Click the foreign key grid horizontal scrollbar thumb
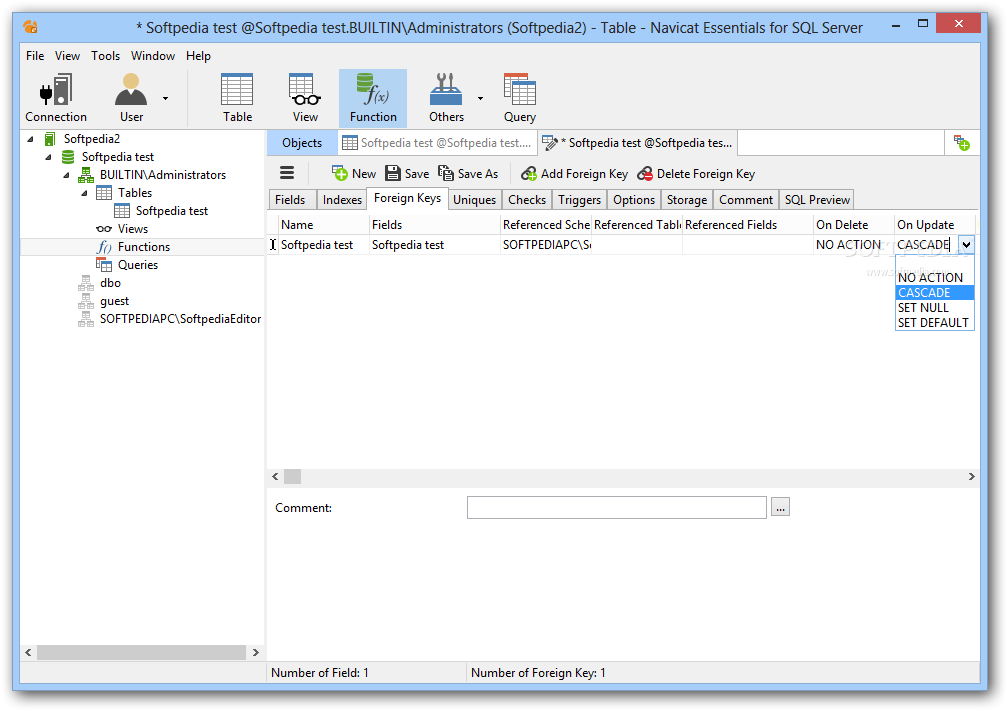The width and height of the screenshot is (1008, 711). point(292,476)
